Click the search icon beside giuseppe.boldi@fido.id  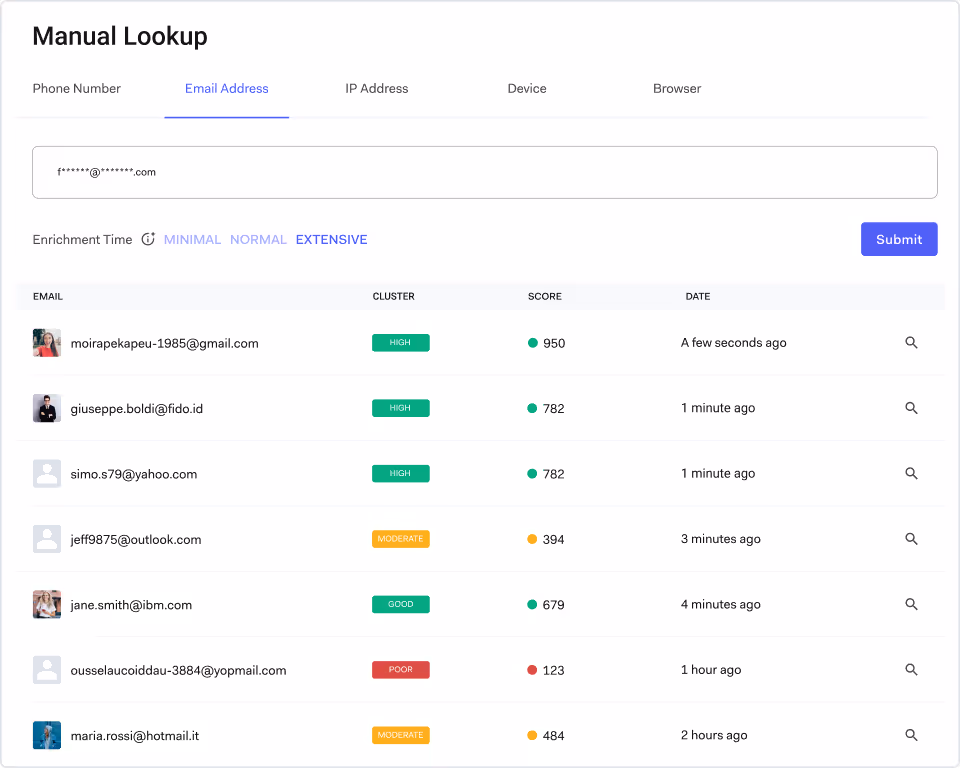(x=911, y=408)
